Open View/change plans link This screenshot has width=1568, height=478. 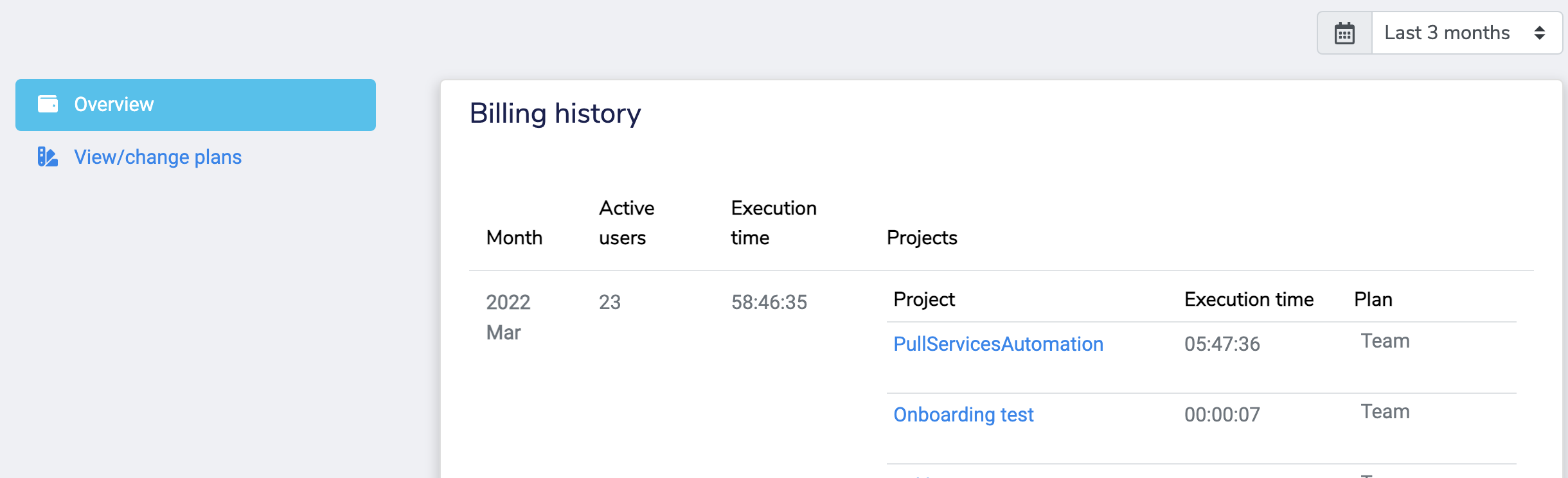157,157
